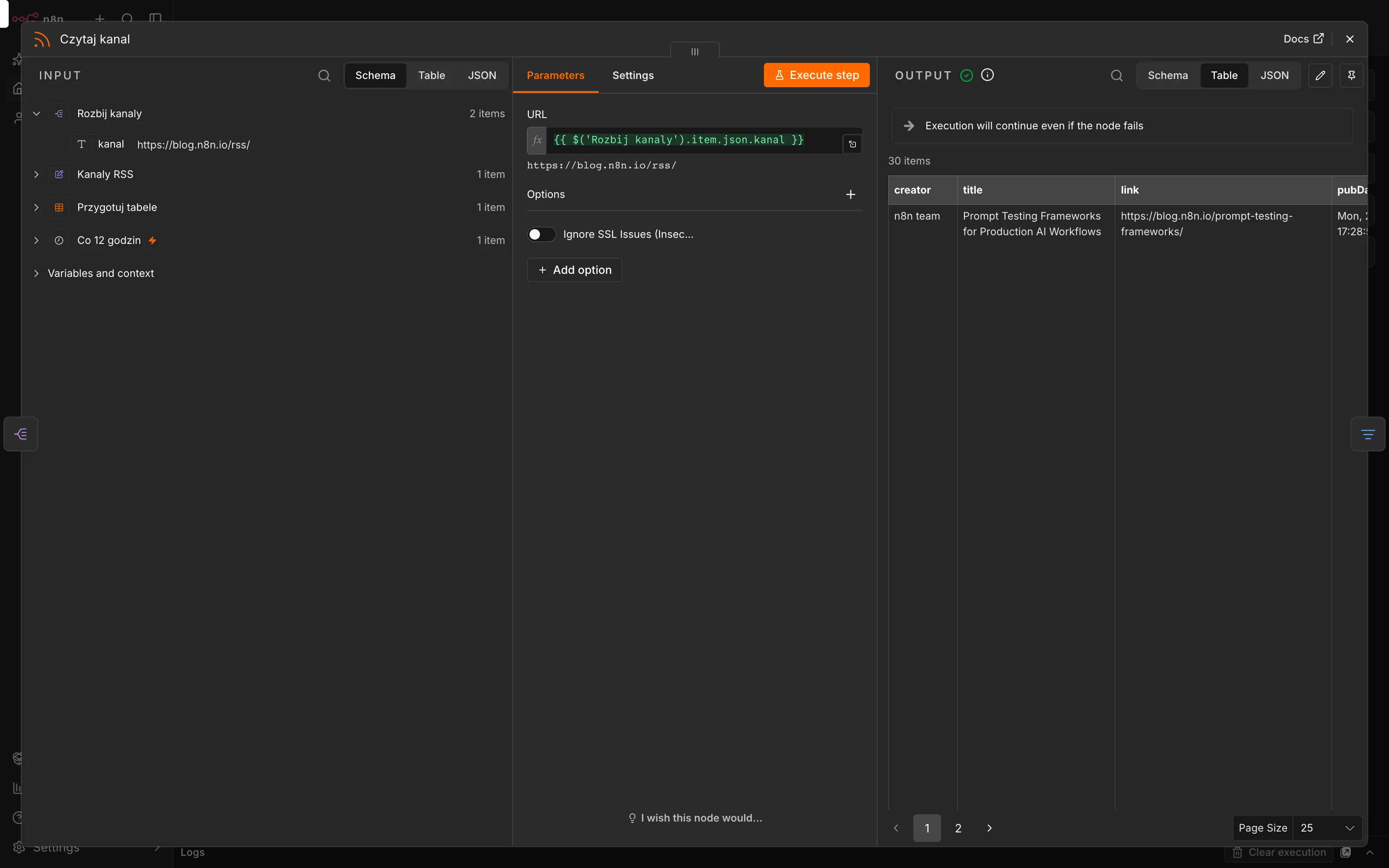Collapse the Rozbij kanaly input node
Viewport: 1389px width, 868px height.
point(36,114)
